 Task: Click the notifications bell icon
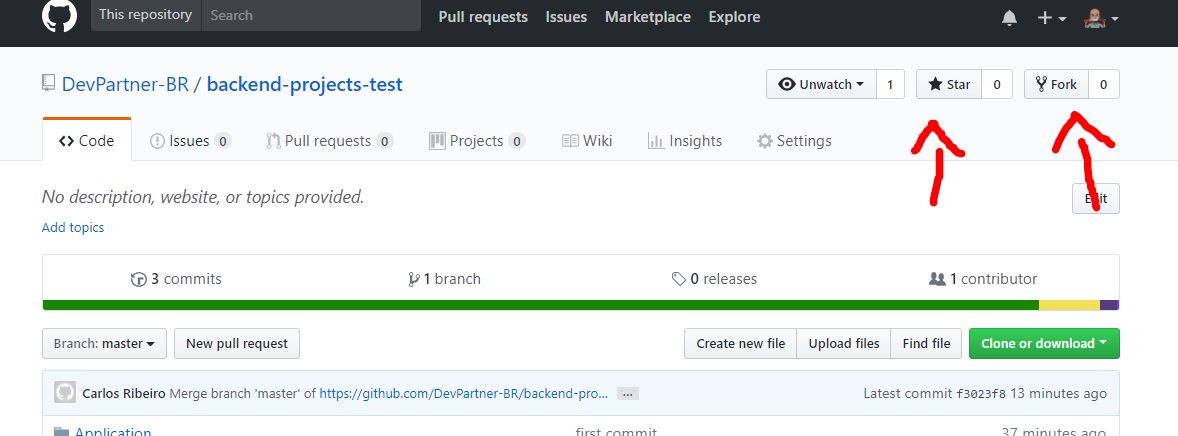pos(1009,18)
